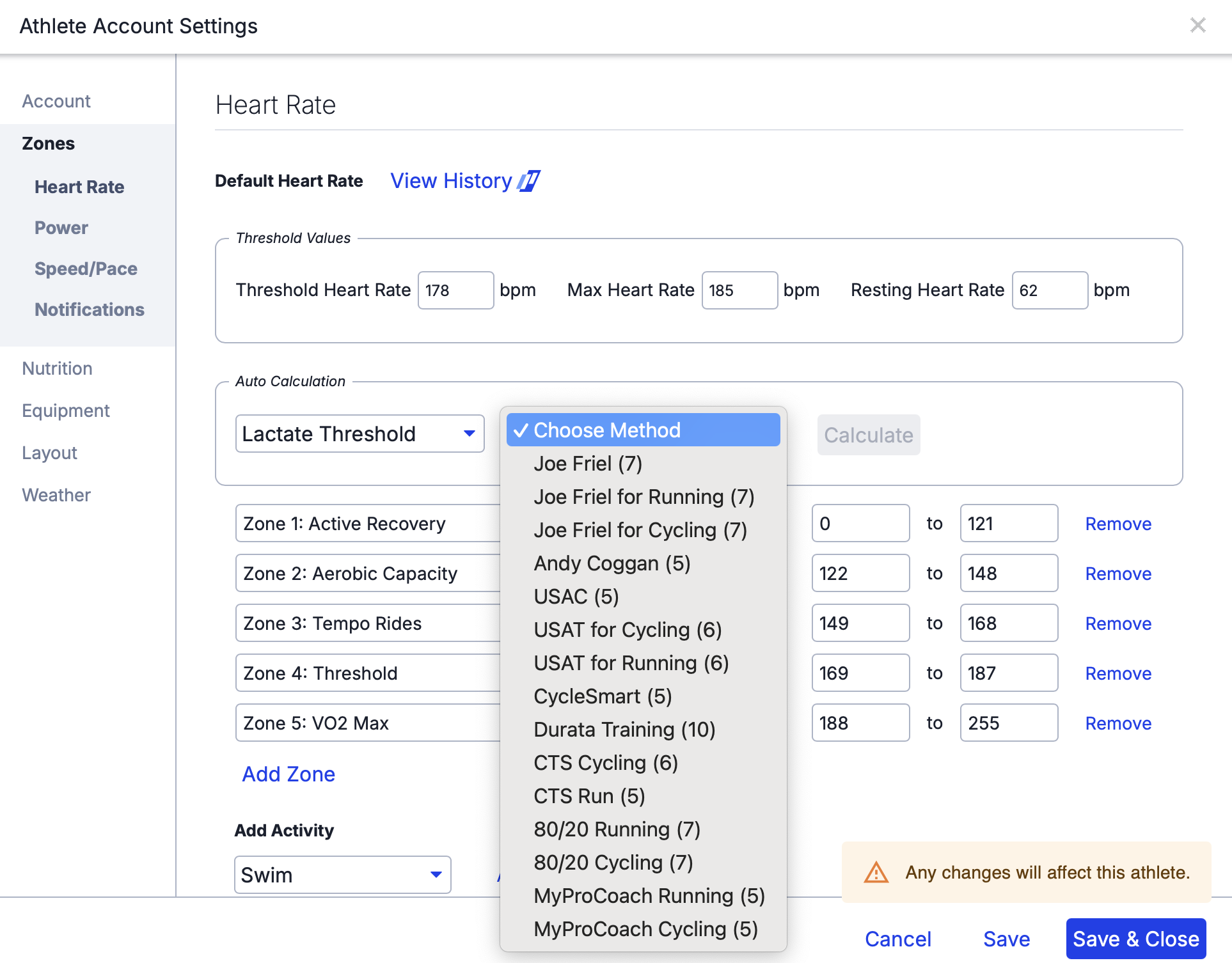1232x963 pixels.
Task: Open the Account settings section
Action: click(x=56, y=101)
